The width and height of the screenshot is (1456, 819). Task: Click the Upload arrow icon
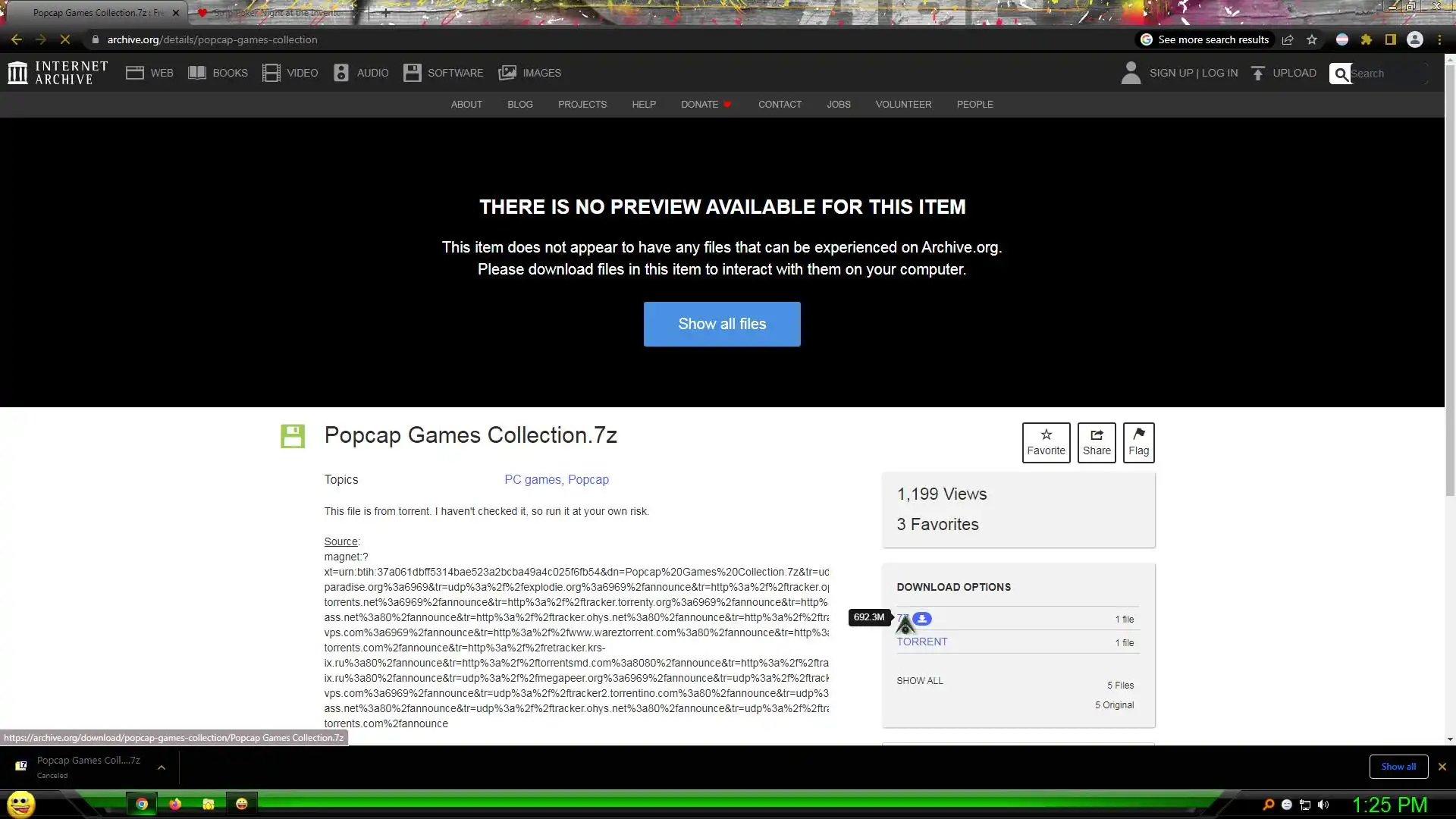pos(1258,73)
